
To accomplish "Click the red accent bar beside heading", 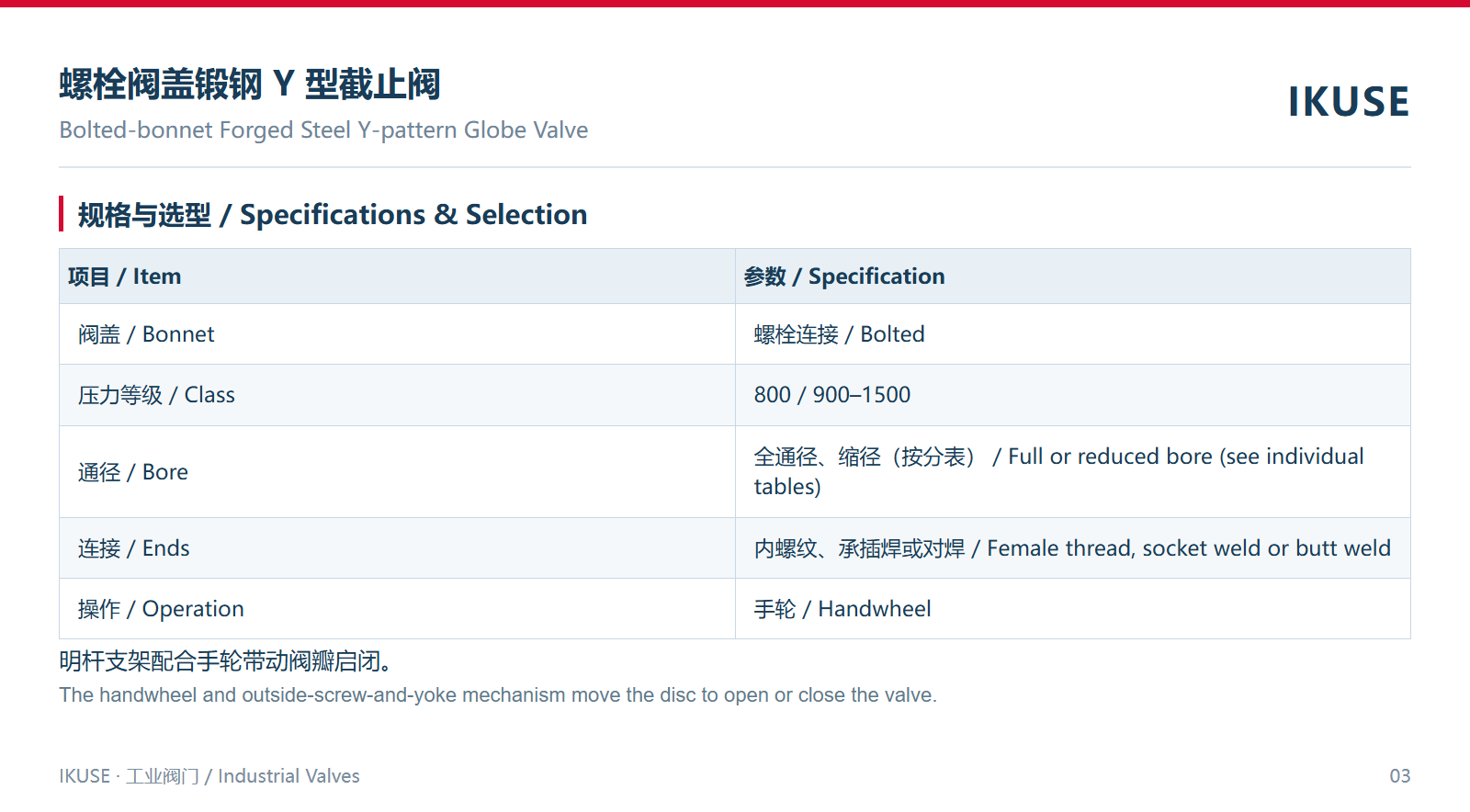I will point(62,213).
